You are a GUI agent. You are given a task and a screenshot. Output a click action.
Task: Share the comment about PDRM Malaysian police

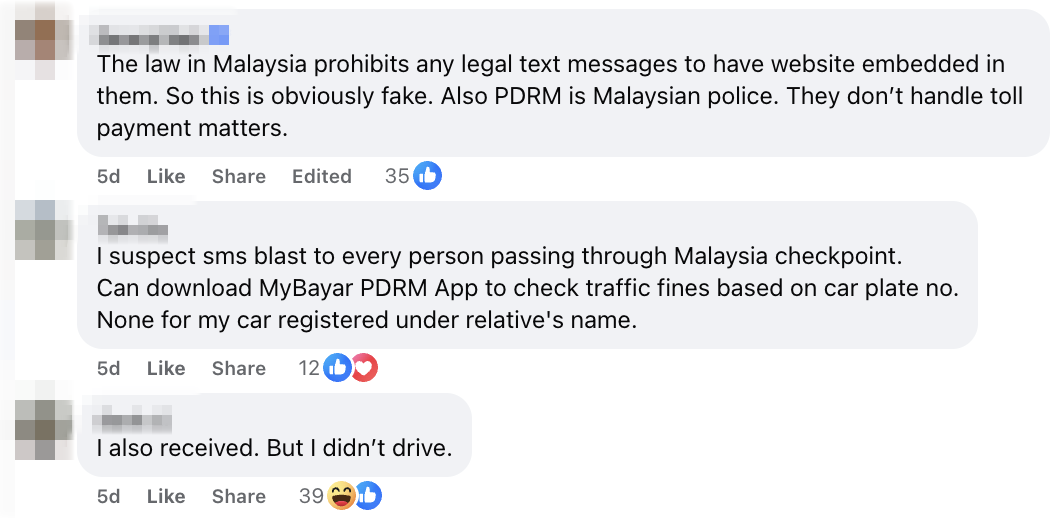pyautogui.click(x=239, y=176)
